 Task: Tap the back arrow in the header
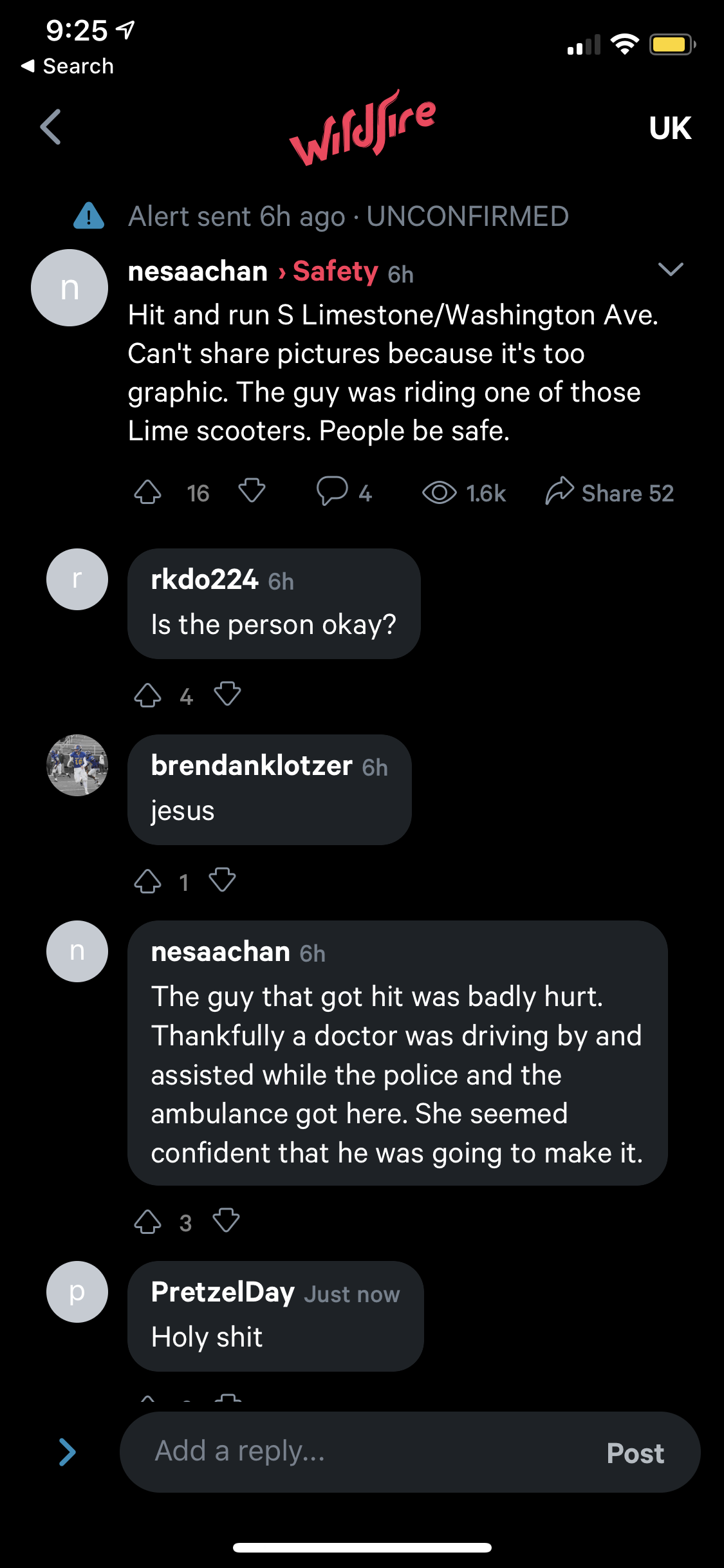(x=51, y=127)
